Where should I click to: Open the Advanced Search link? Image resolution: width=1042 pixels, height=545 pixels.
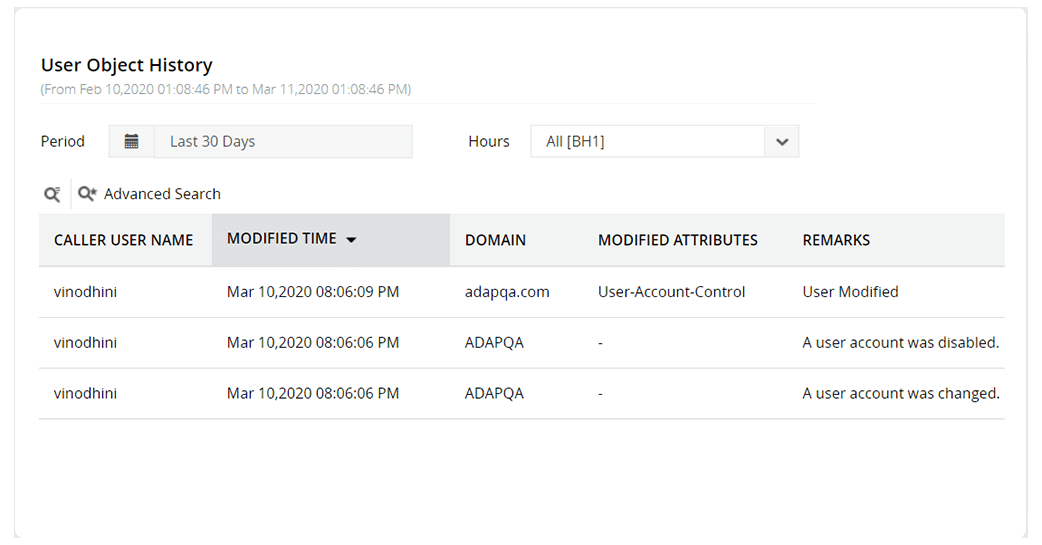click(162, 194)
